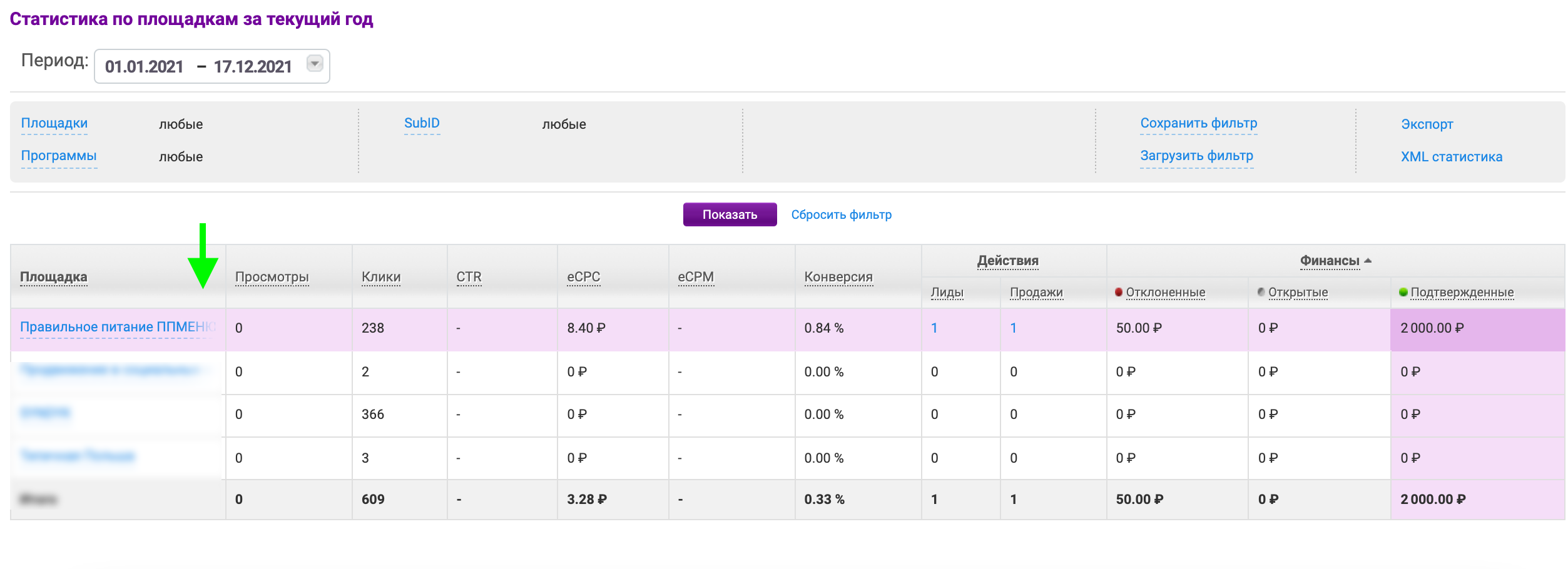Screen dimensions: 1568x569
Task: Open the Программы filter selector
Action: pyautogui.click(x=59, y=156)
